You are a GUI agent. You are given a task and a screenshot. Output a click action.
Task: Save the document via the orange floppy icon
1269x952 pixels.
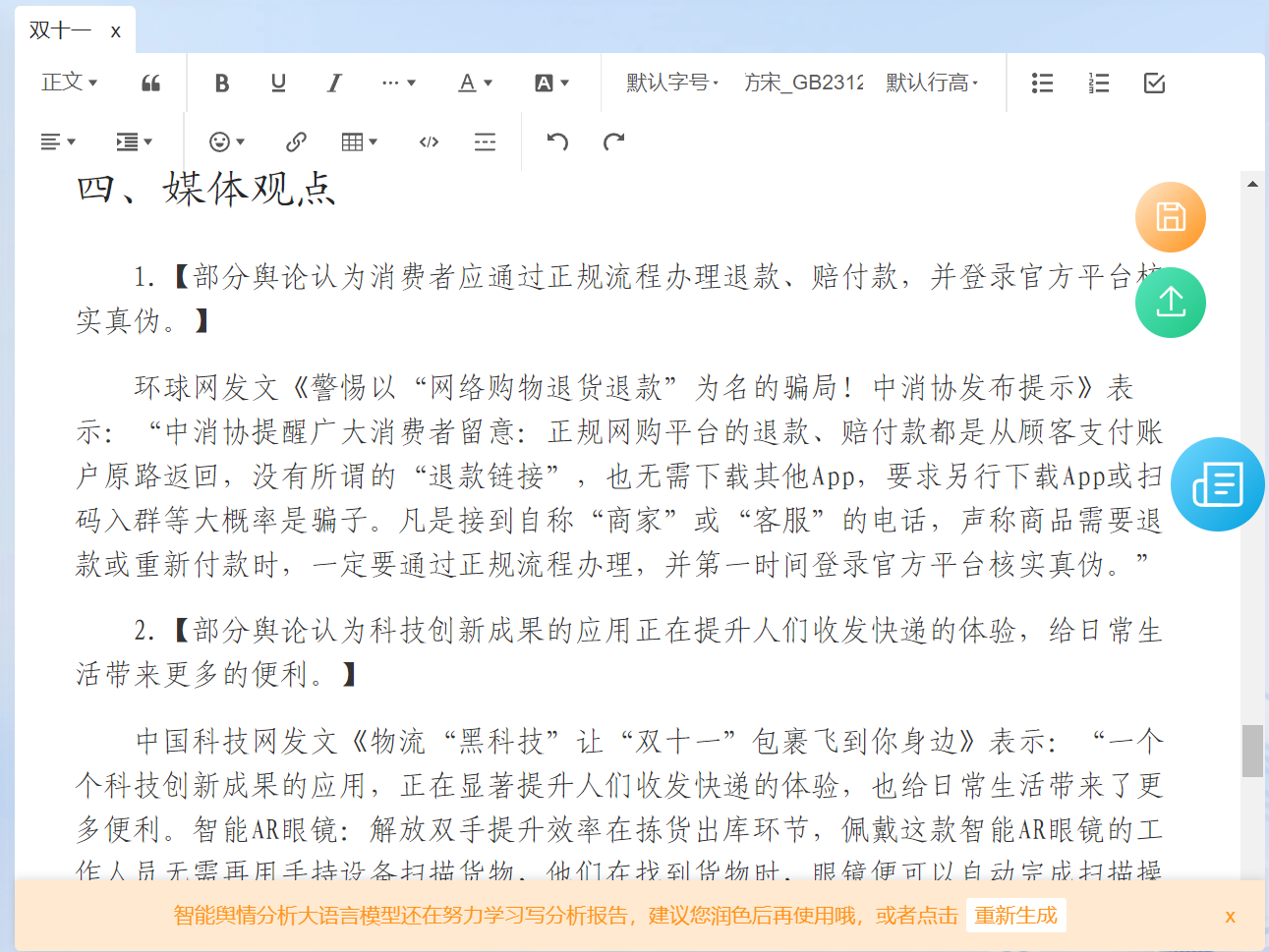[1170, 216]
